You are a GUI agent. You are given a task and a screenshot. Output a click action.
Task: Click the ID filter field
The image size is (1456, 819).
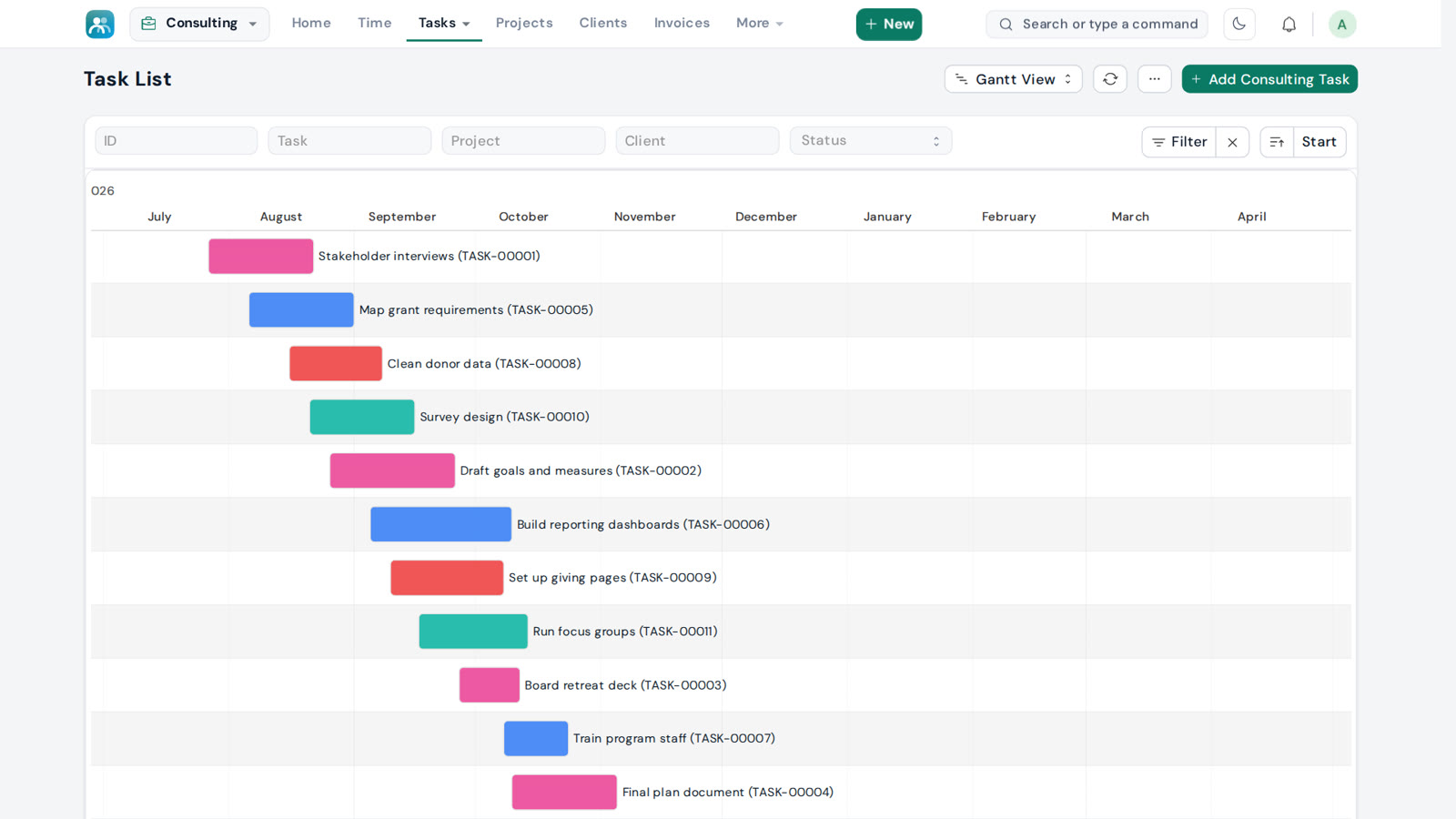click(x=176, y=141)
